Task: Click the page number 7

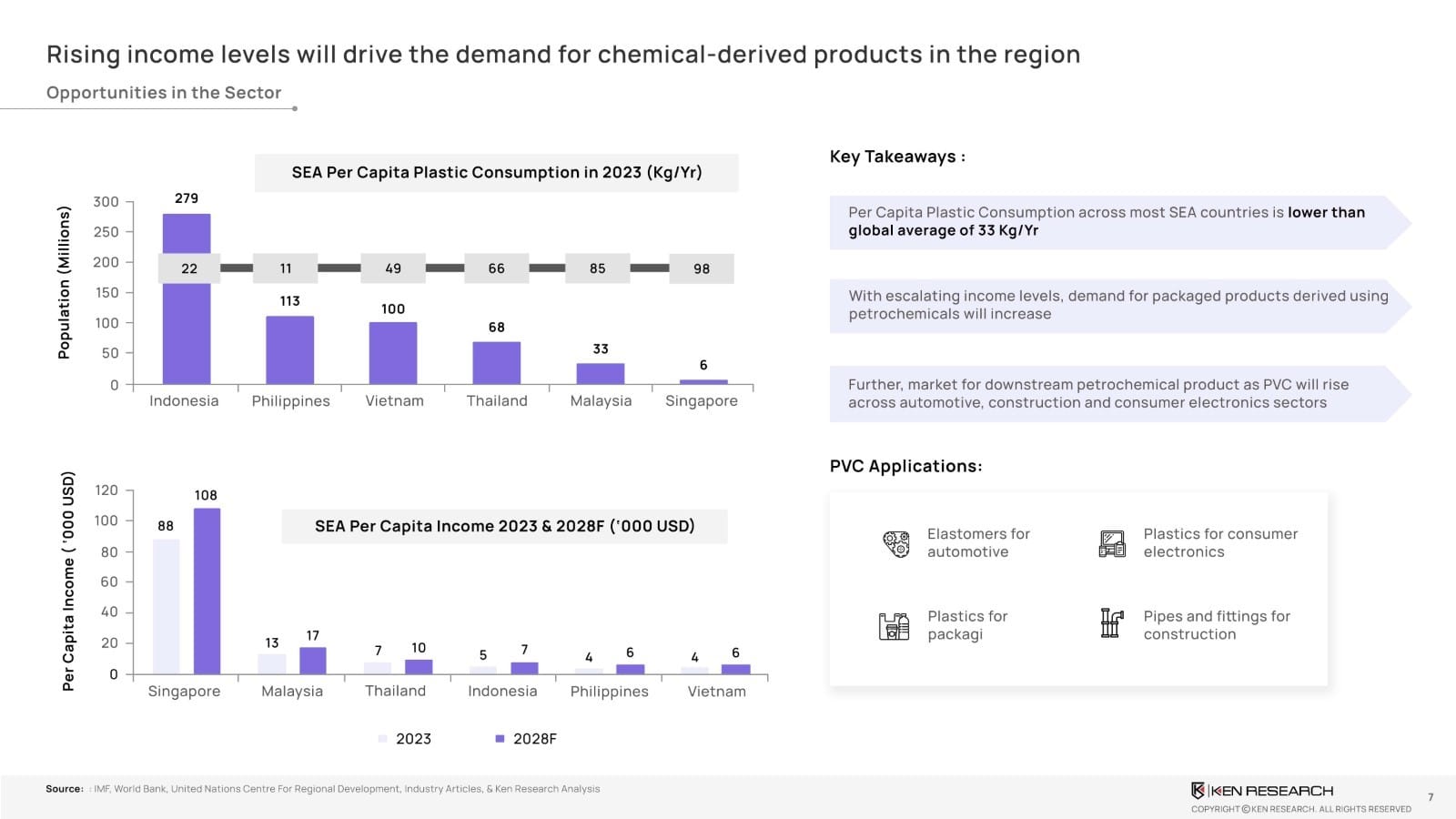Action: (x=1431, y=797)
